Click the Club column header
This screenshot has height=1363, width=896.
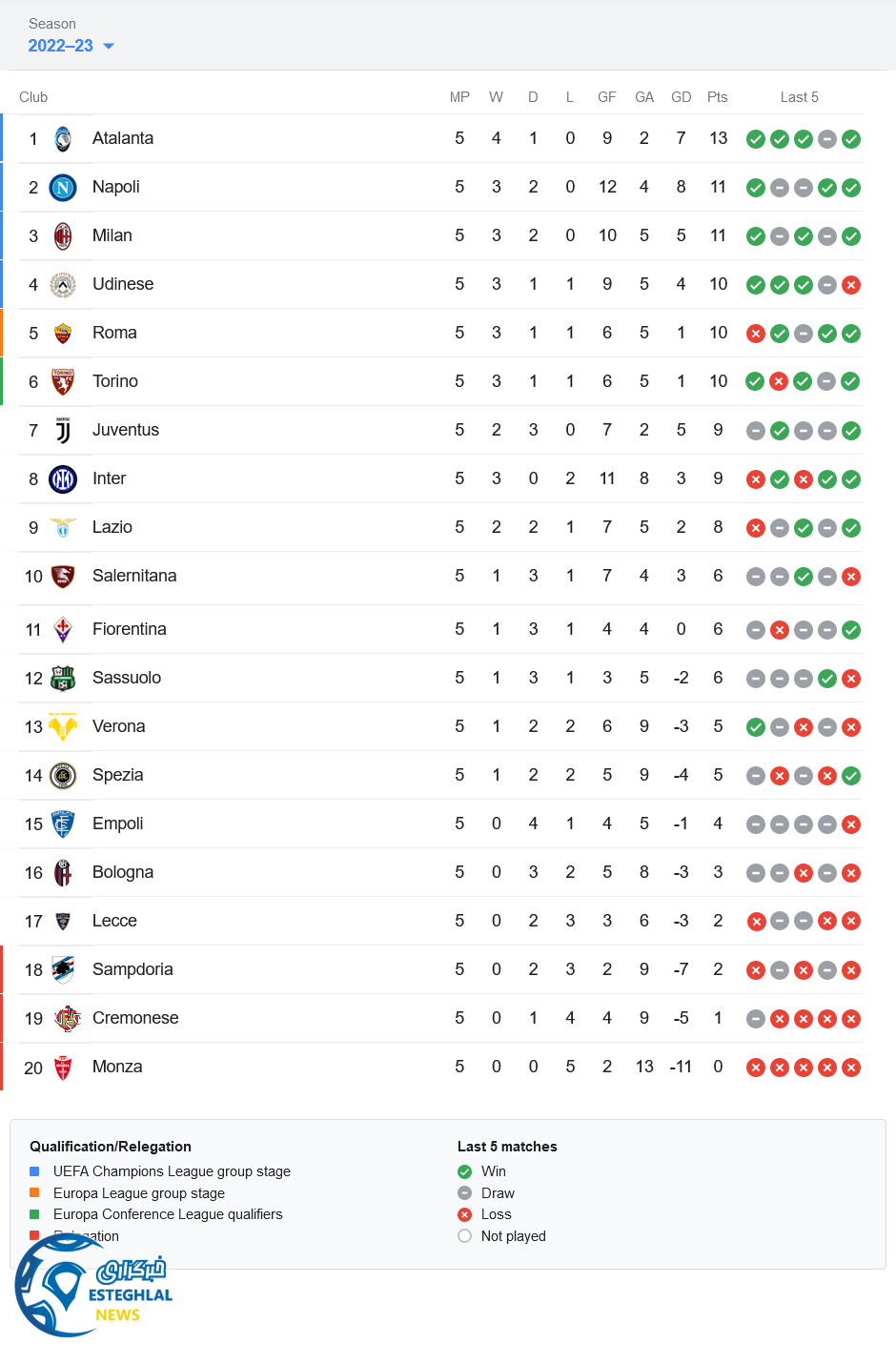(33, 97)
